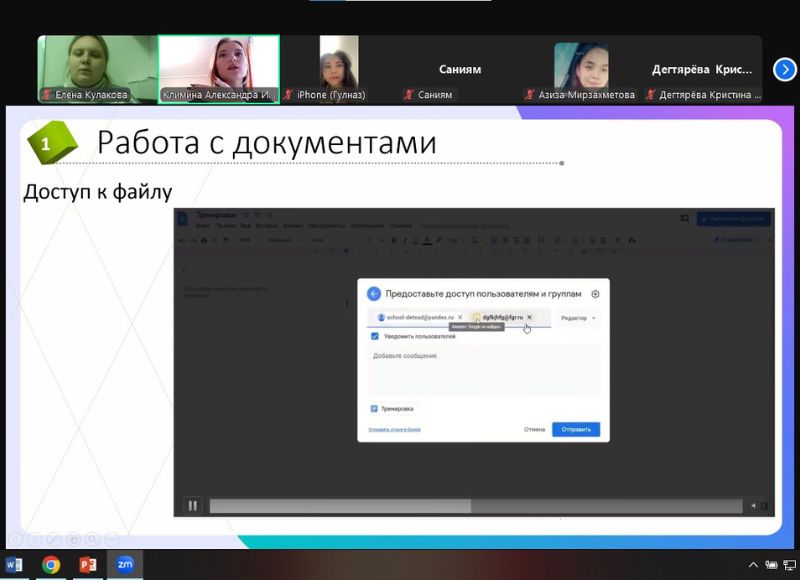Remove the dgfkjhfg@fgr.ru recipient chip
The height and width of the screenshot is (580, 800).
point(530,317)
